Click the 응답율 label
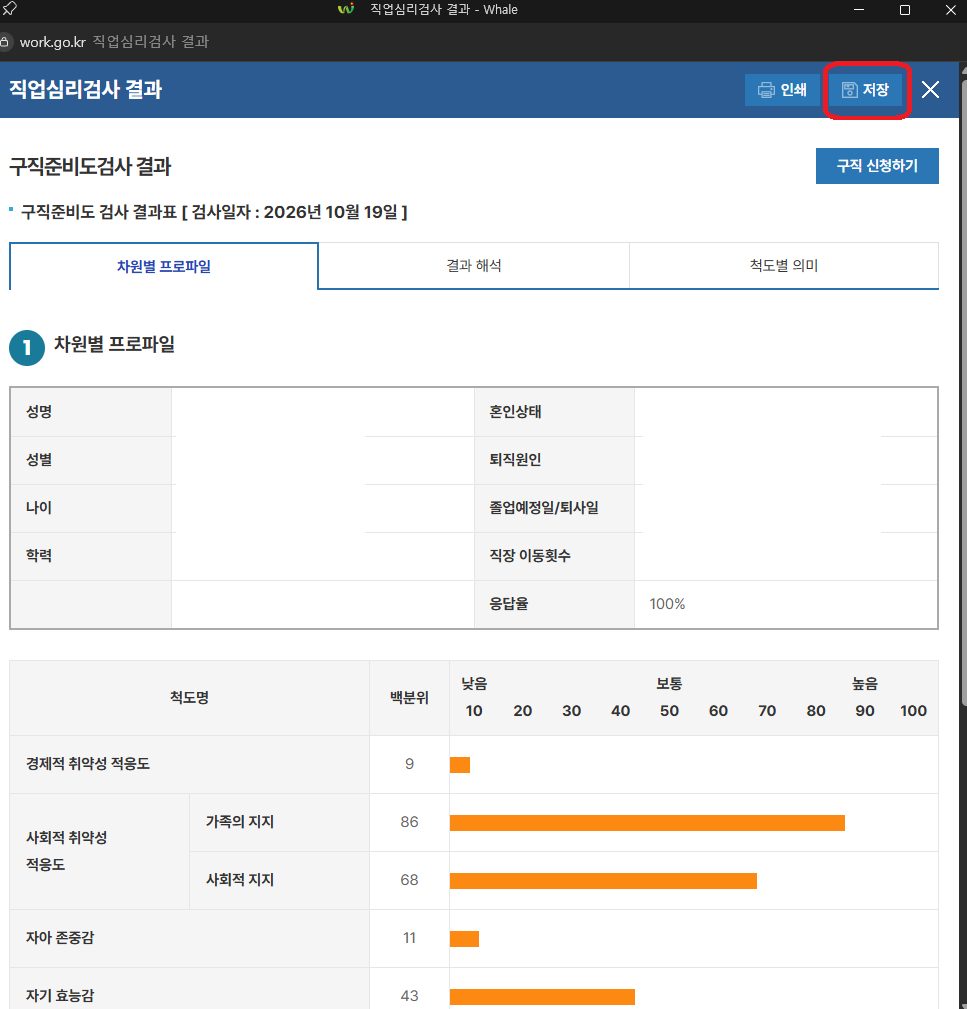967x1009 pixels. pos(509,604)
